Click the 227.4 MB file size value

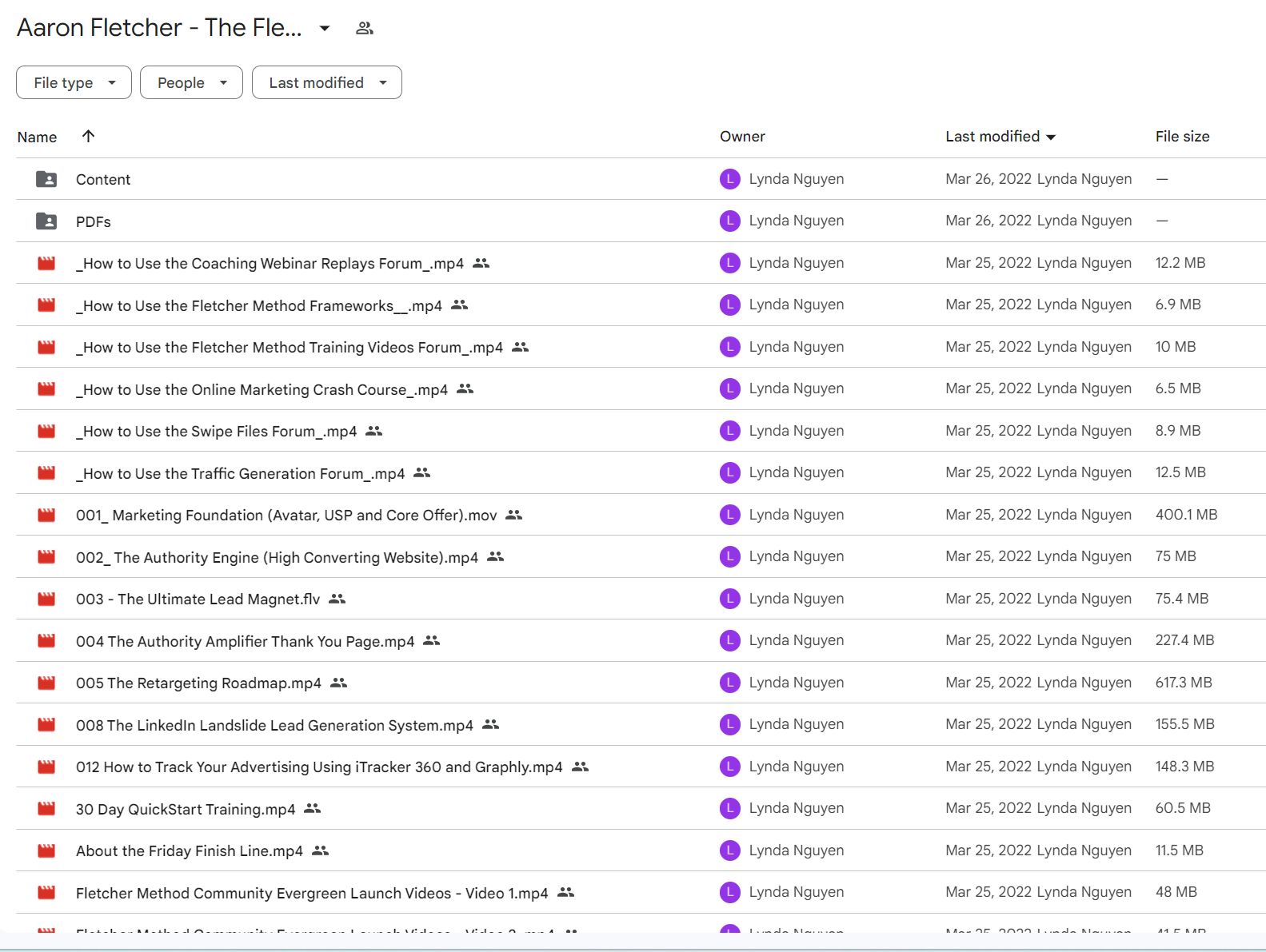click(1184, 640)
